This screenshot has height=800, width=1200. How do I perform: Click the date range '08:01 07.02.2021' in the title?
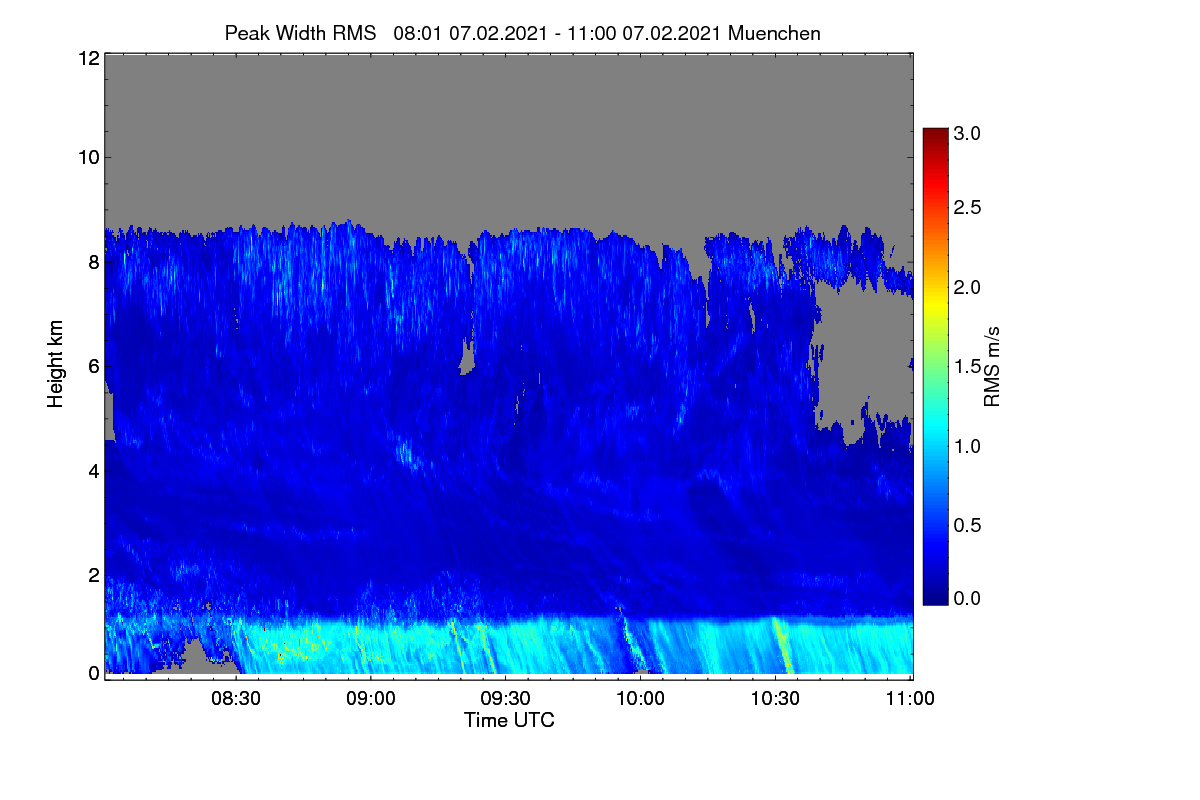[470, 33]
